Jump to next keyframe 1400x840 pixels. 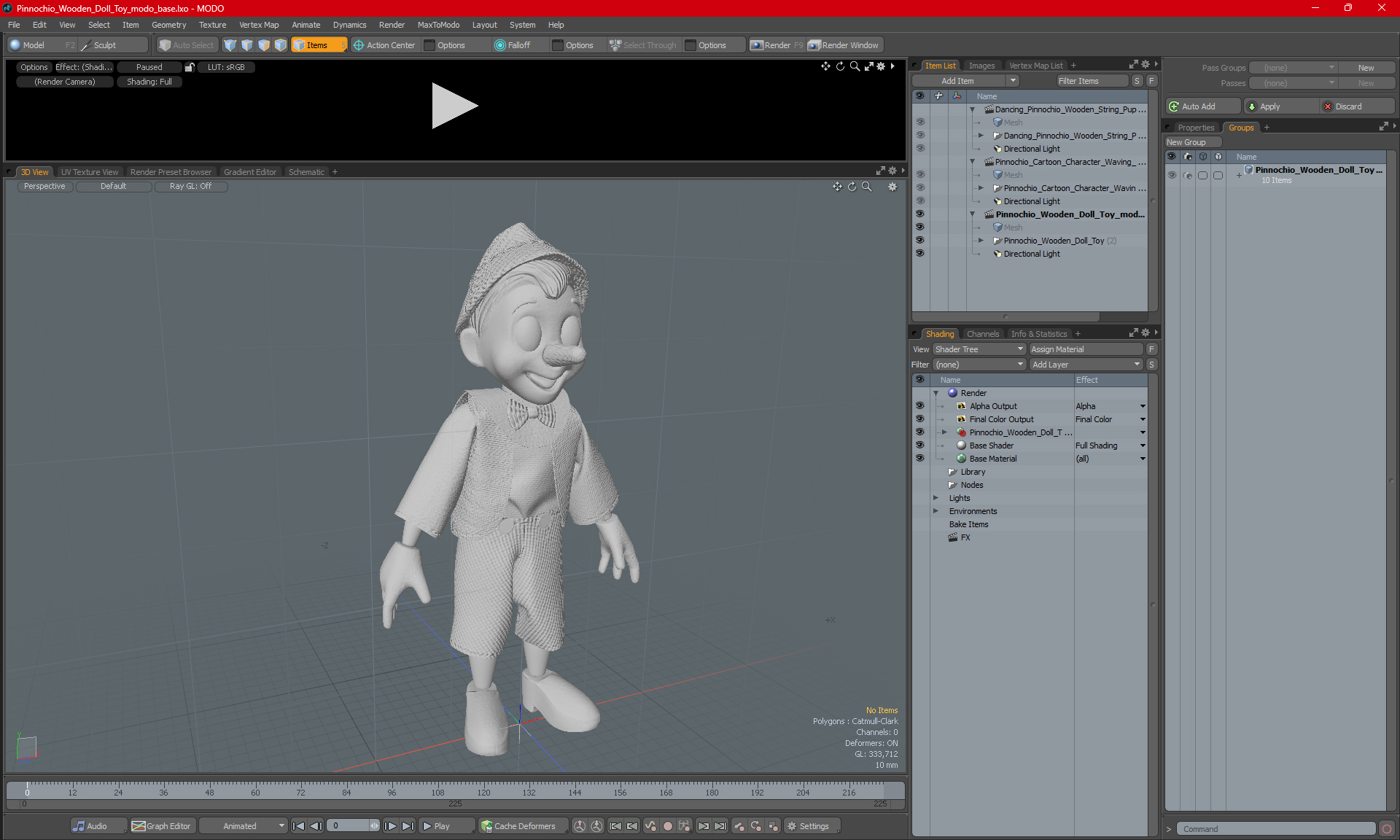tap(703, 826)
